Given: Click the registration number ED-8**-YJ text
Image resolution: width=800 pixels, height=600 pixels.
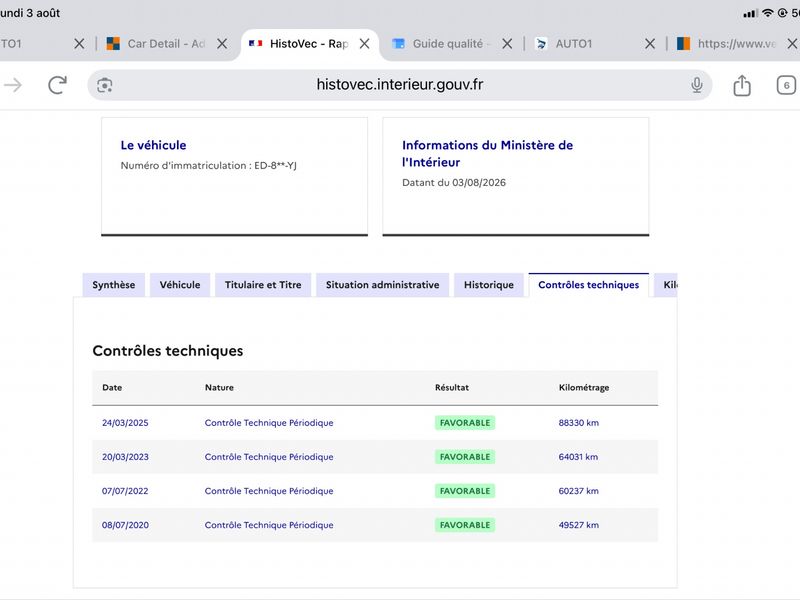Looking at the screenshot, I should [276, 166].
